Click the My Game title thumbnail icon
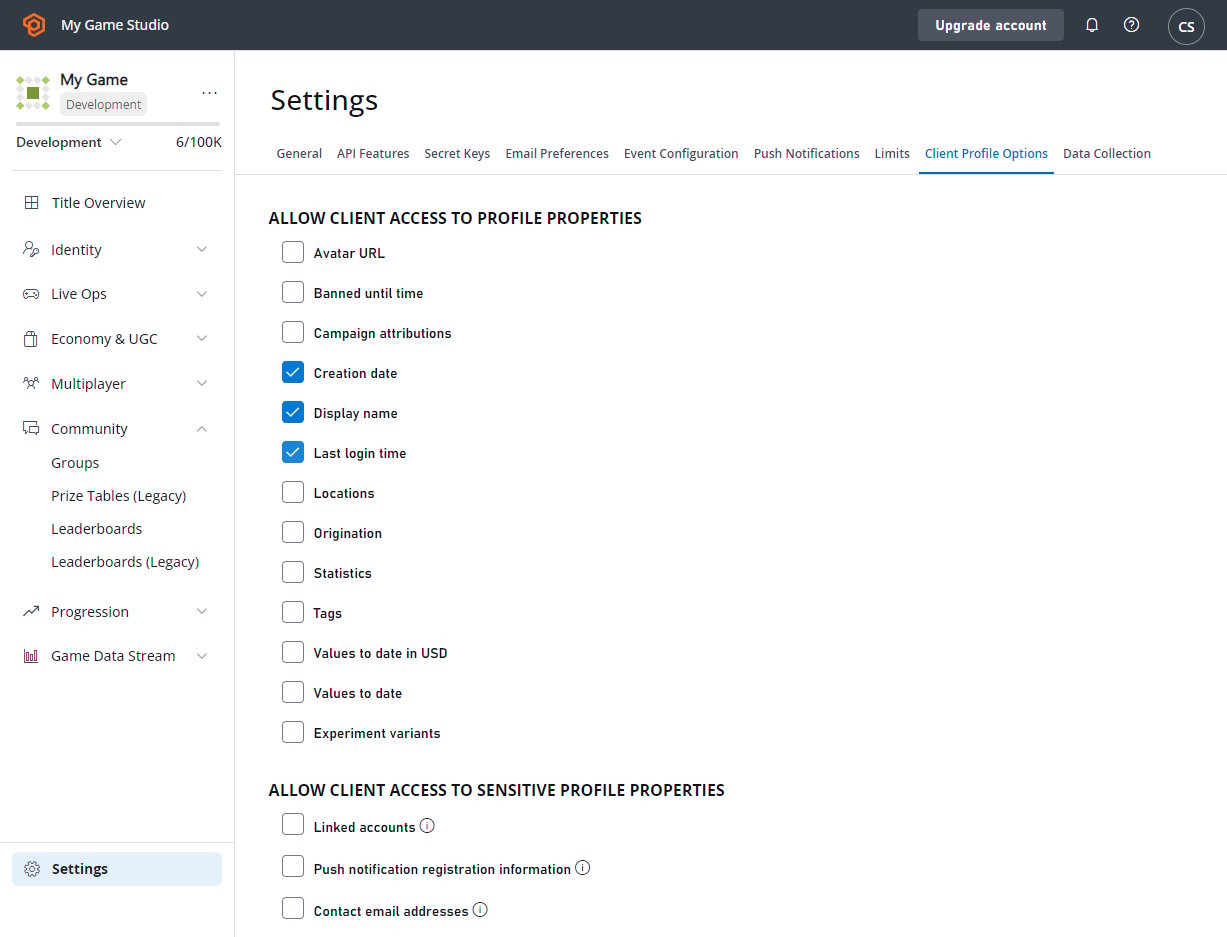 pos(33,92)
